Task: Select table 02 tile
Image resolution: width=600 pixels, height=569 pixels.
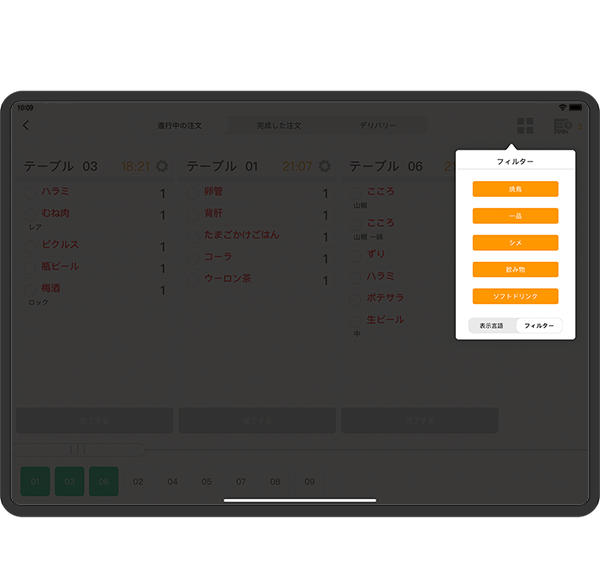Action: coord(138,481)
